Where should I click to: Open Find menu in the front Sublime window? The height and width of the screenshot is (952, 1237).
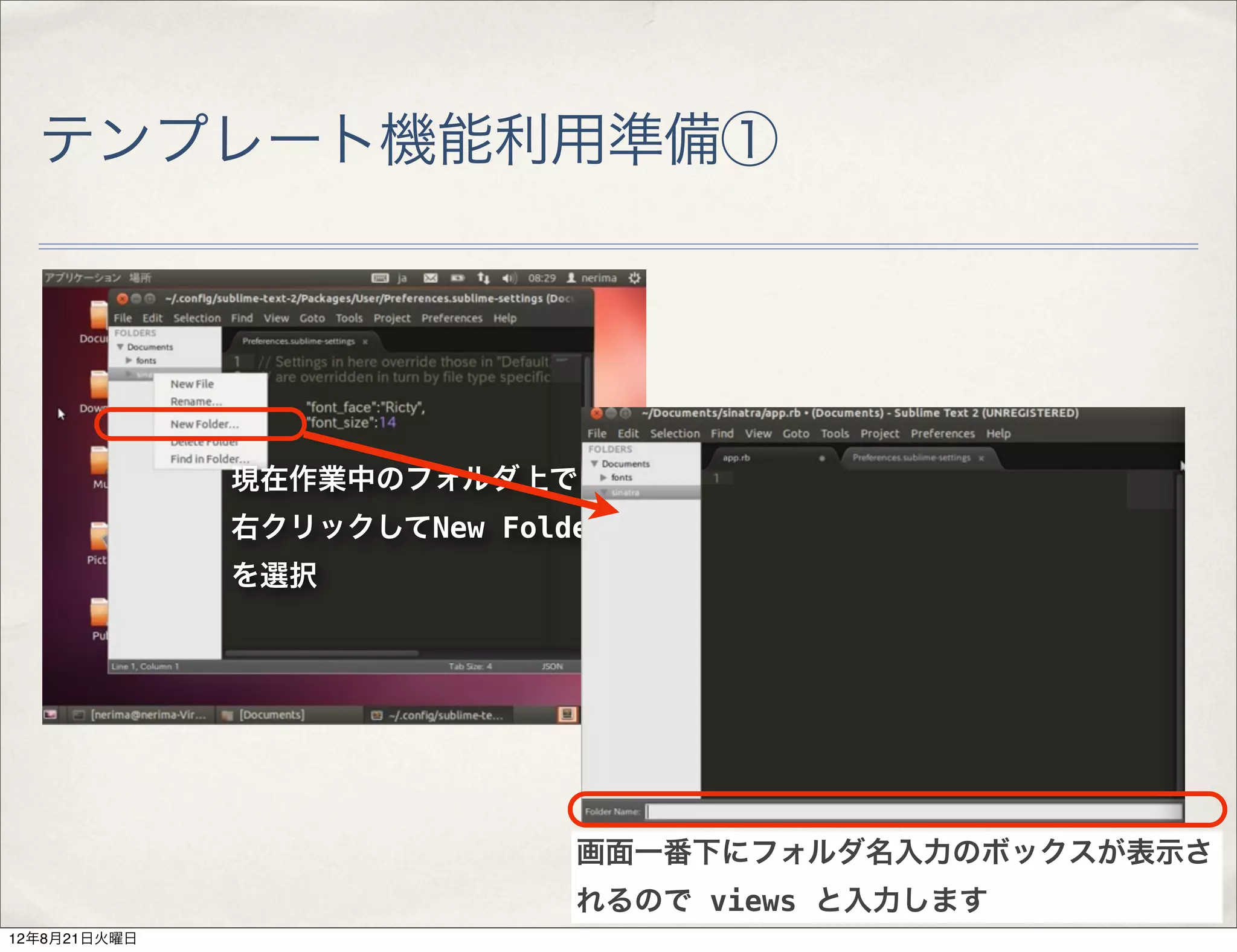click(722, 433)
